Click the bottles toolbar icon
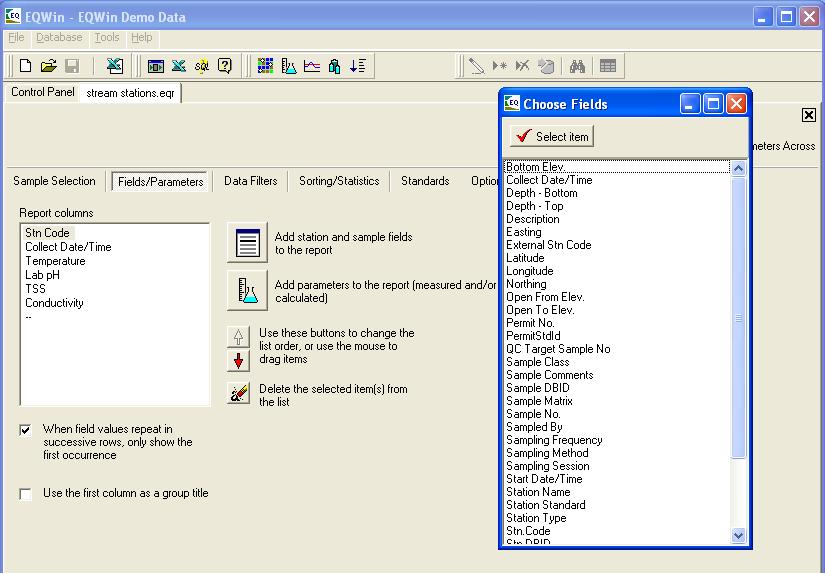Viewport: 825px width, 574px height. (335, 66)
